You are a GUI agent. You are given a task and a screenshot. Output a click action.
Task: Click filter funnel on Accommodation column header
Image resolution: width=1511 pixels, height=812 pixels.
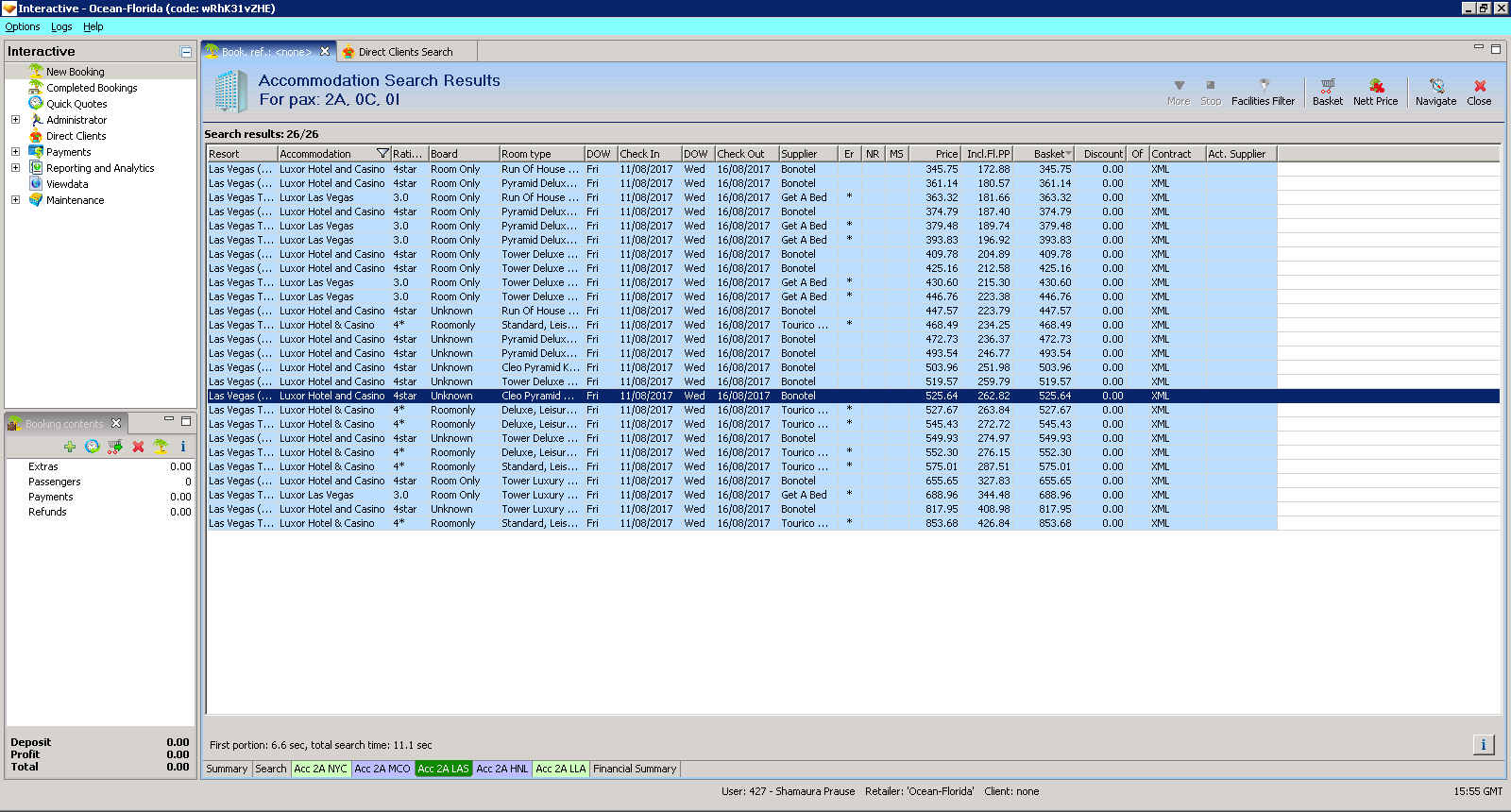point(382,154)
